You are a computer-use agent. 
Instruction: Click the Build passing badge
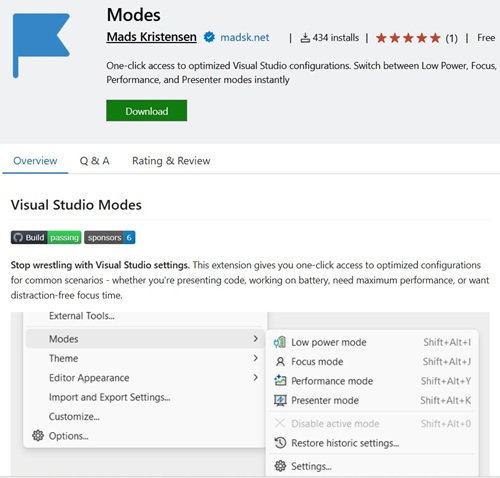46,237
